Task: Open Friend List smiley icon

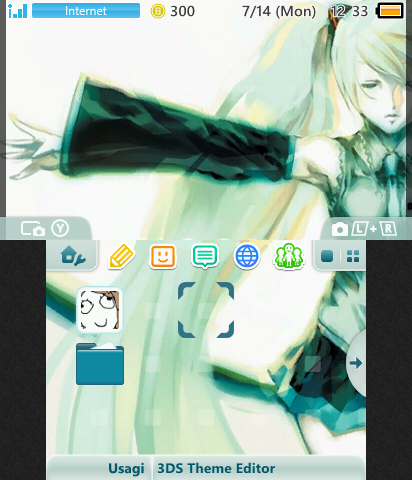Action: pyautogui.click(x=163, y=256)
